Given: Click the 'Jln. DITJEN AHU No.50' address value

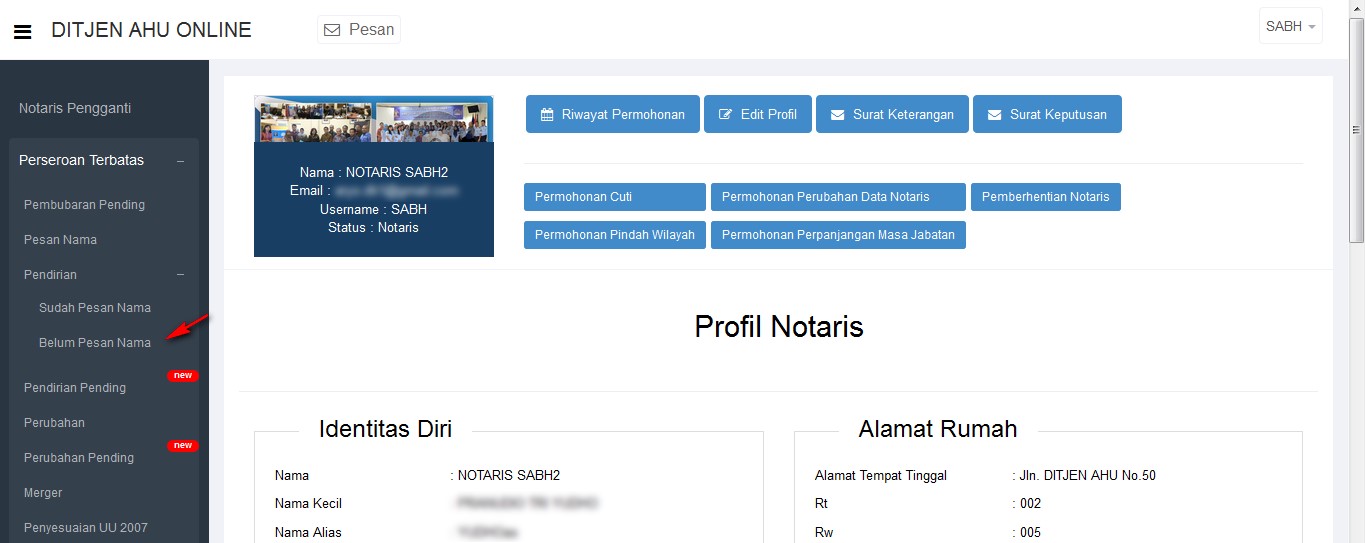Looking at the screenshot, I should [1088, 476].
